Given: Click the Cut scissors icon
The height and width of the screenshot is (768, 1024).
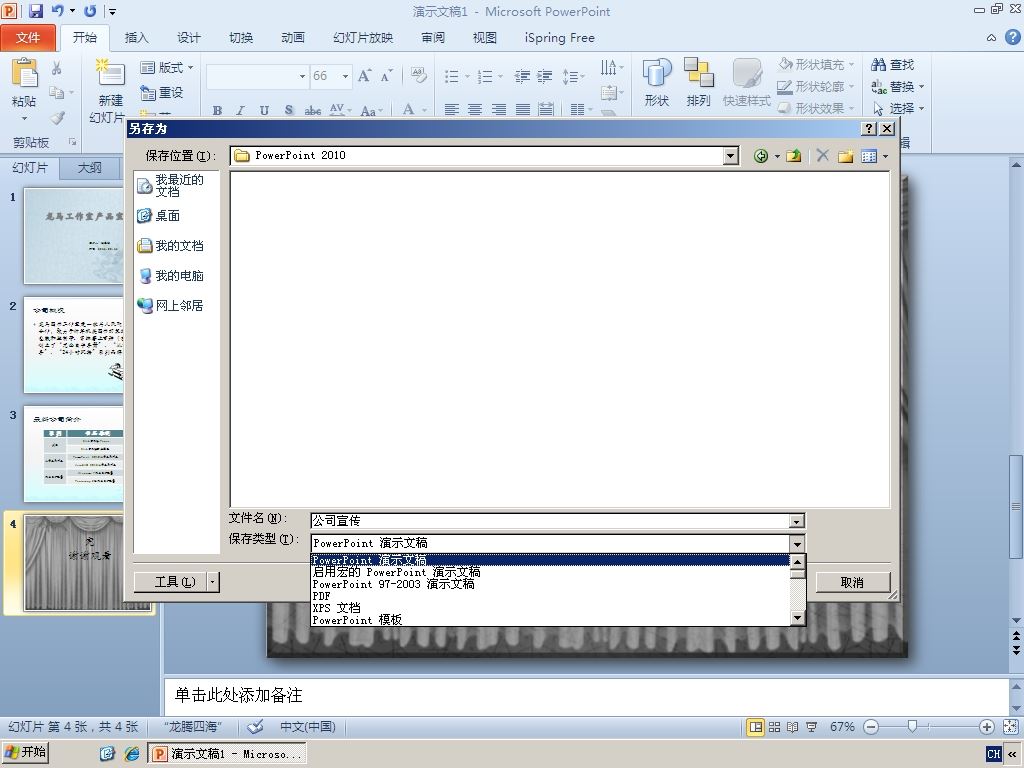Looking at the screenshot, I should tap(57, 68).
